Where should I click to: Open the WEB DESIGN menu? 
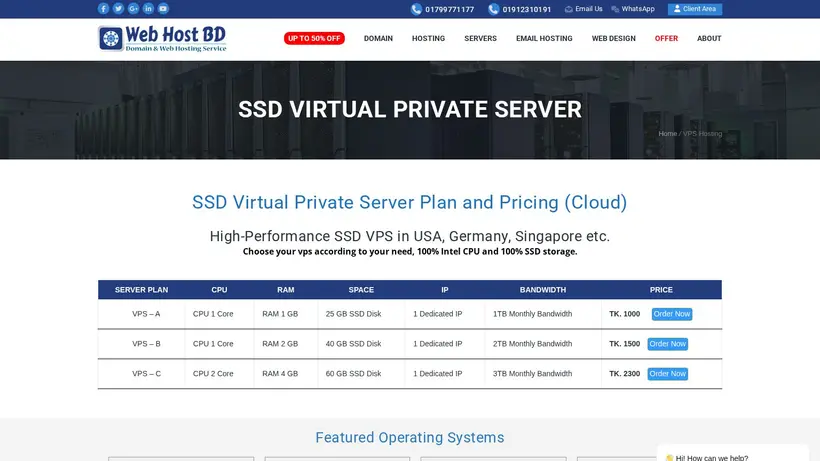(613, 38)
